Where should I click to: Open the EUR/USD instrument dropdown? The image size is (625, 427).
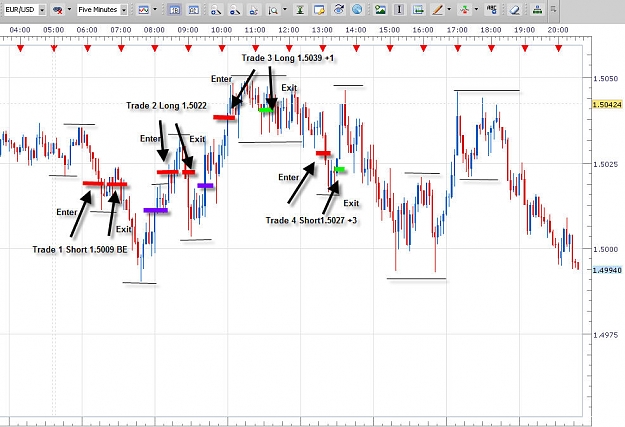pos(42,10)
